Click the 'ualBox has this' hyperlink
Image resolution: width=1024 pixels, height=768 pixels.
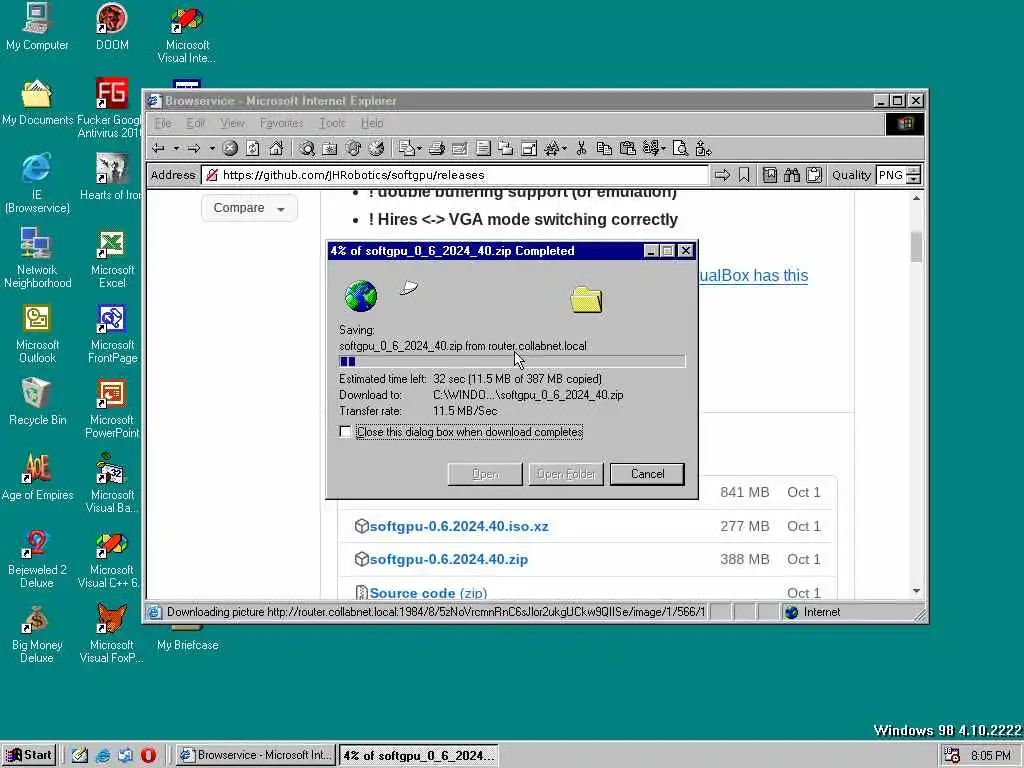[754, 276]
